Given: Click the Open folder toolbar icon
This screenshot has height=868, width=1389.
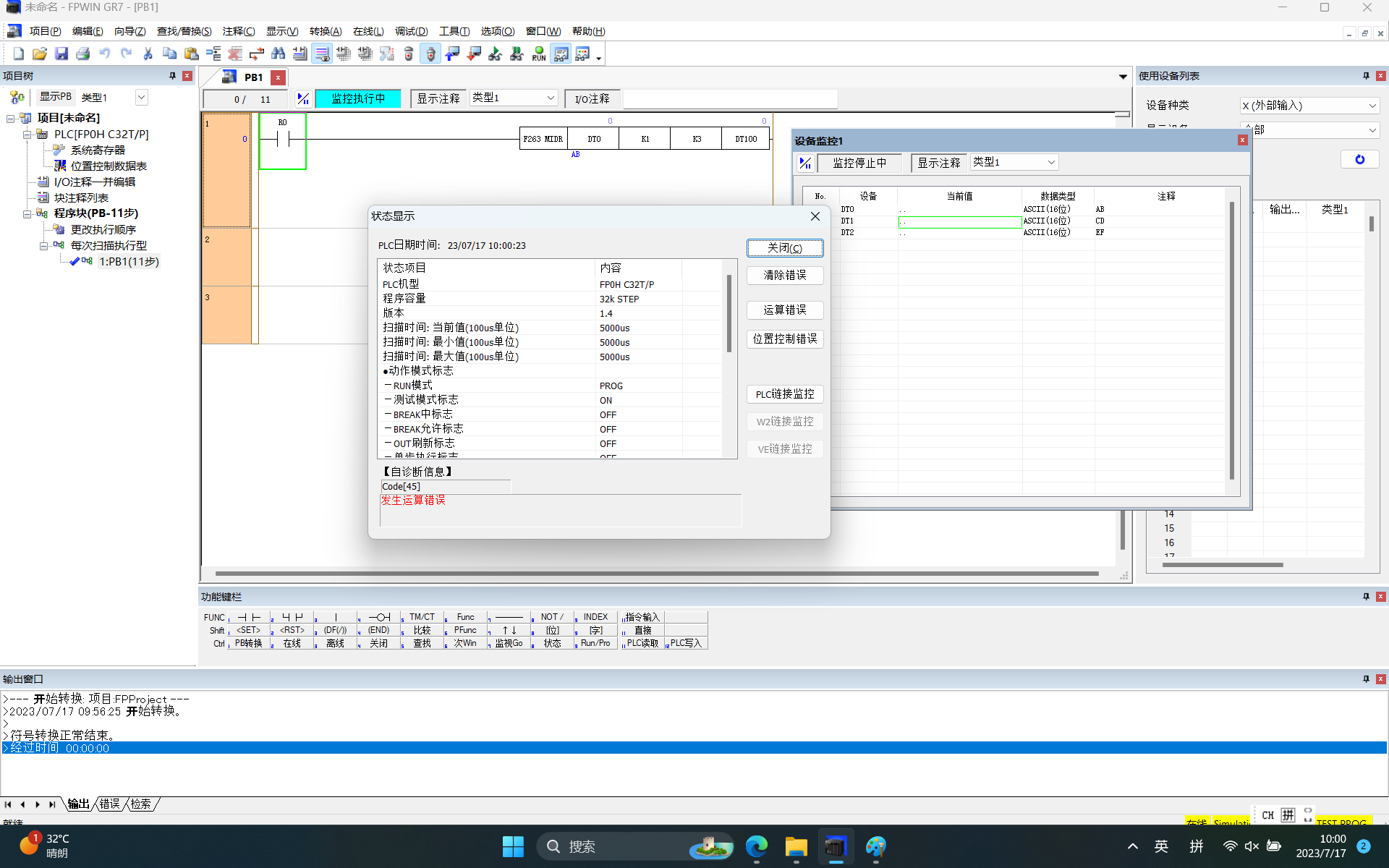Looking at the screenshot, I should [x=40, y=54].
